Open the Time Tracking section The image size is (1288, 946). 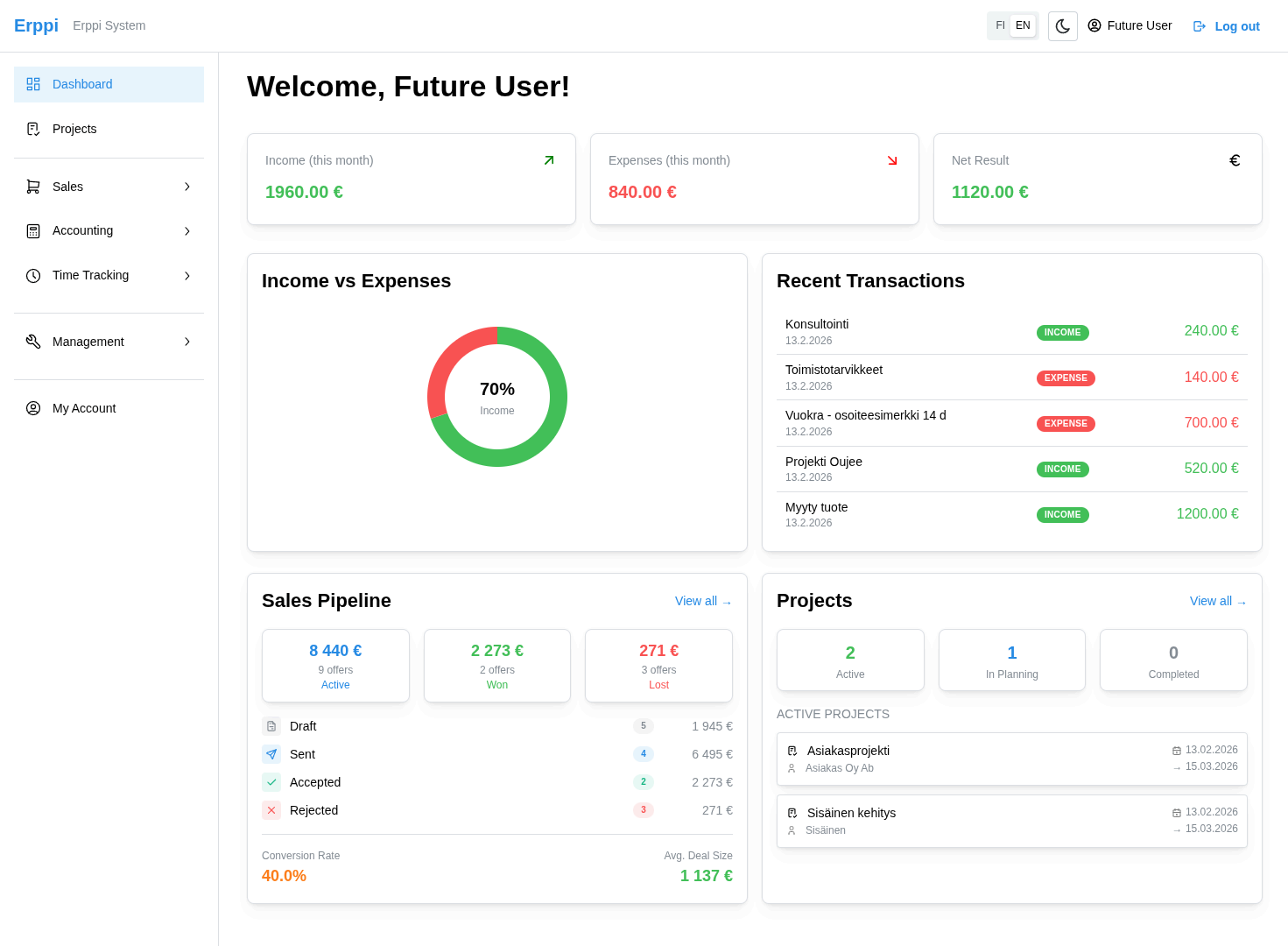[109, 276]
